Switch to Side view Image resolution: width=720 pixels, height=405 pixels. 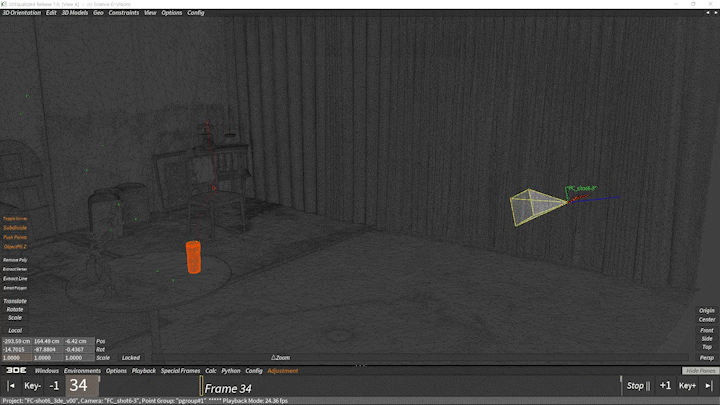[x=707, y=338]
